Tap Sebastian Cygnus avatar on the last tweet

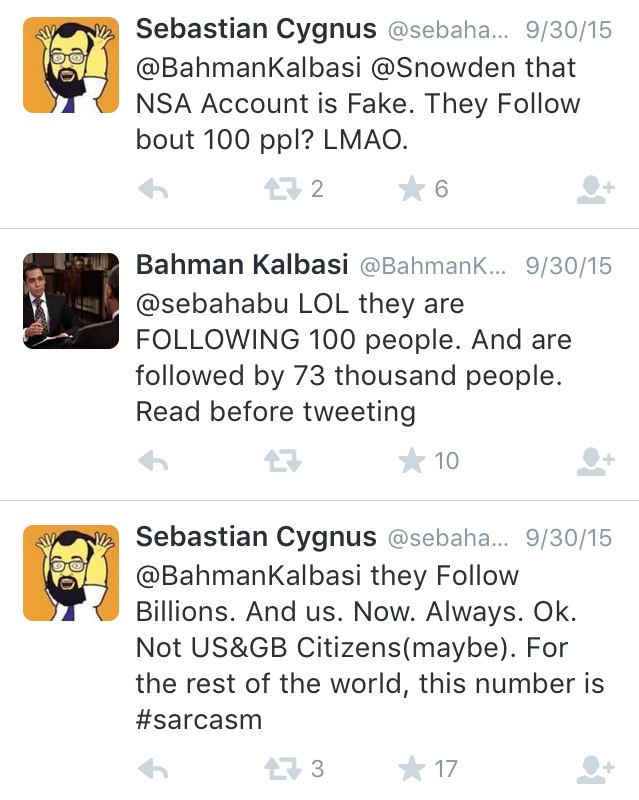point(71,571)
